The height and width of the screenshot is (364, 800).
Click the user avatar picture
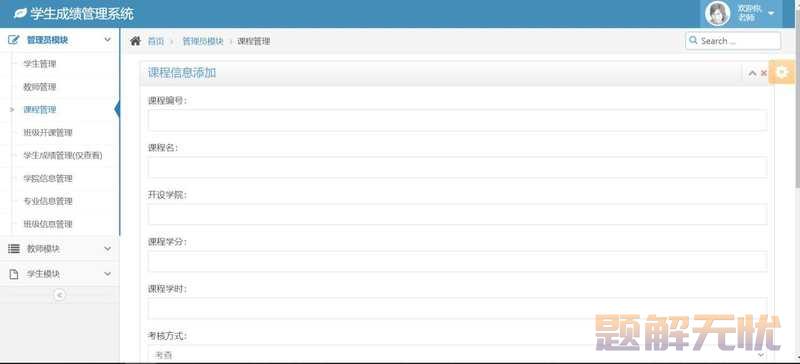click(x=717, y=14)
